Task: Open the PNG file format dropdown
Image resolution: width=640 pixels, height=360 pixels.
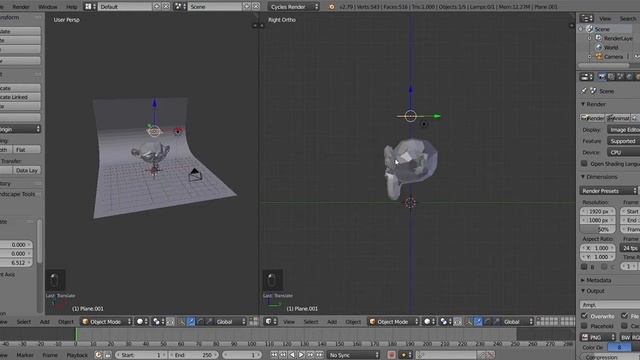Action: click(598, 337)
